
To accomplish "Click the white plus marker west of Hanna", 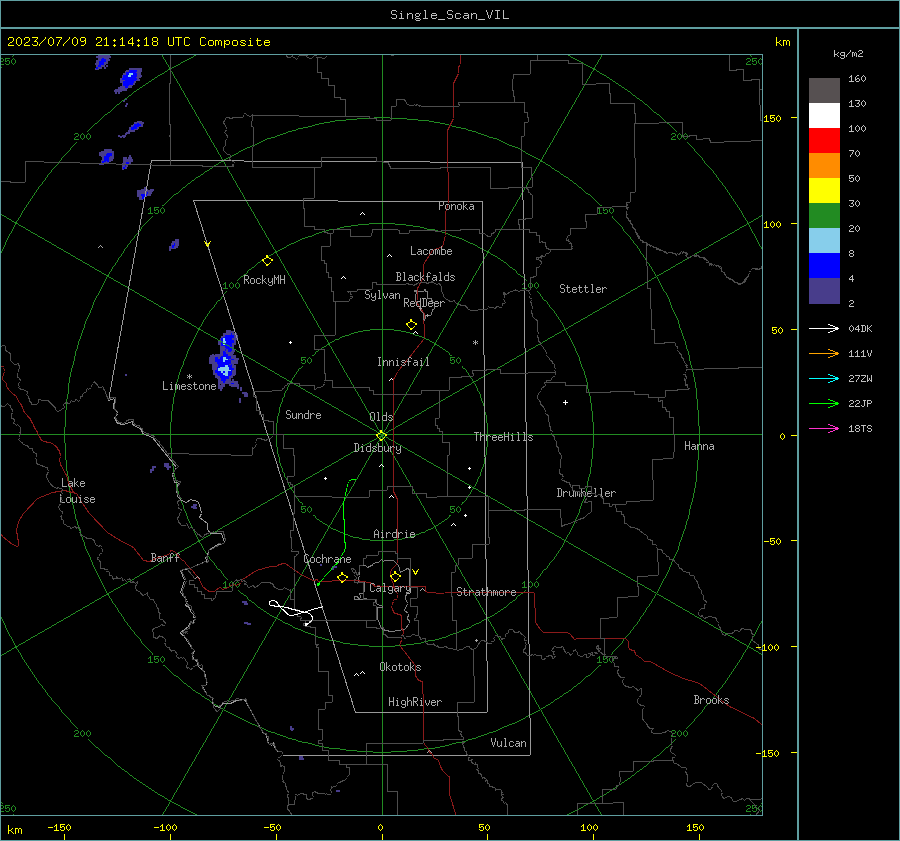I will click(x=565, y=402).
